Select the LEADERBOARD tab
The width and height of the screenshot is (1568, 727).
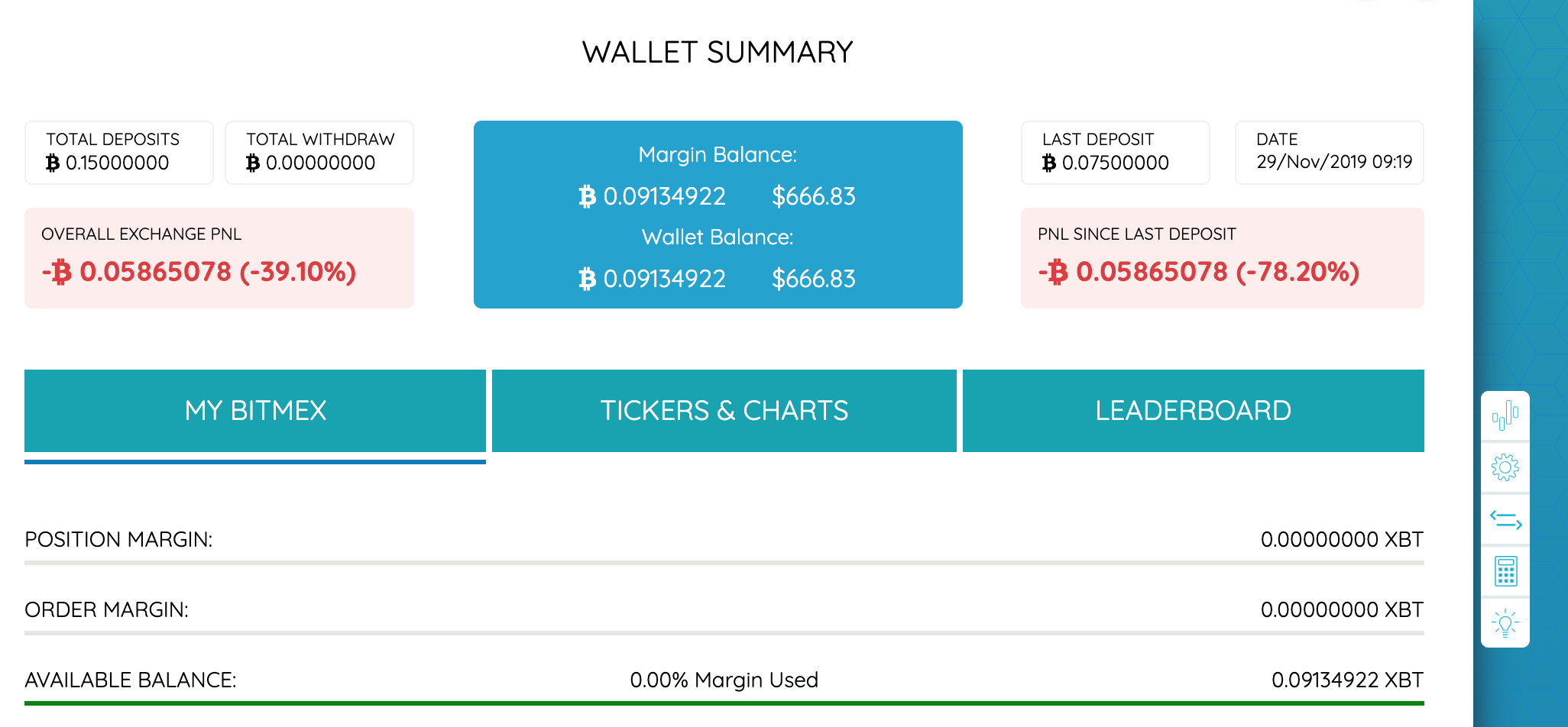(1193, 411)
